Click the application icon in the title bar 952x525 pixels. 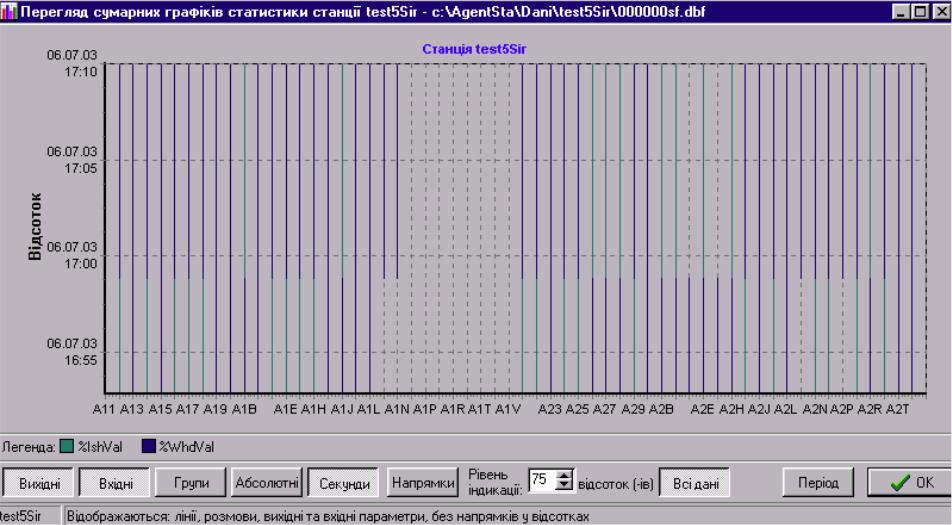pyautogui.click(x=8, y=12)
